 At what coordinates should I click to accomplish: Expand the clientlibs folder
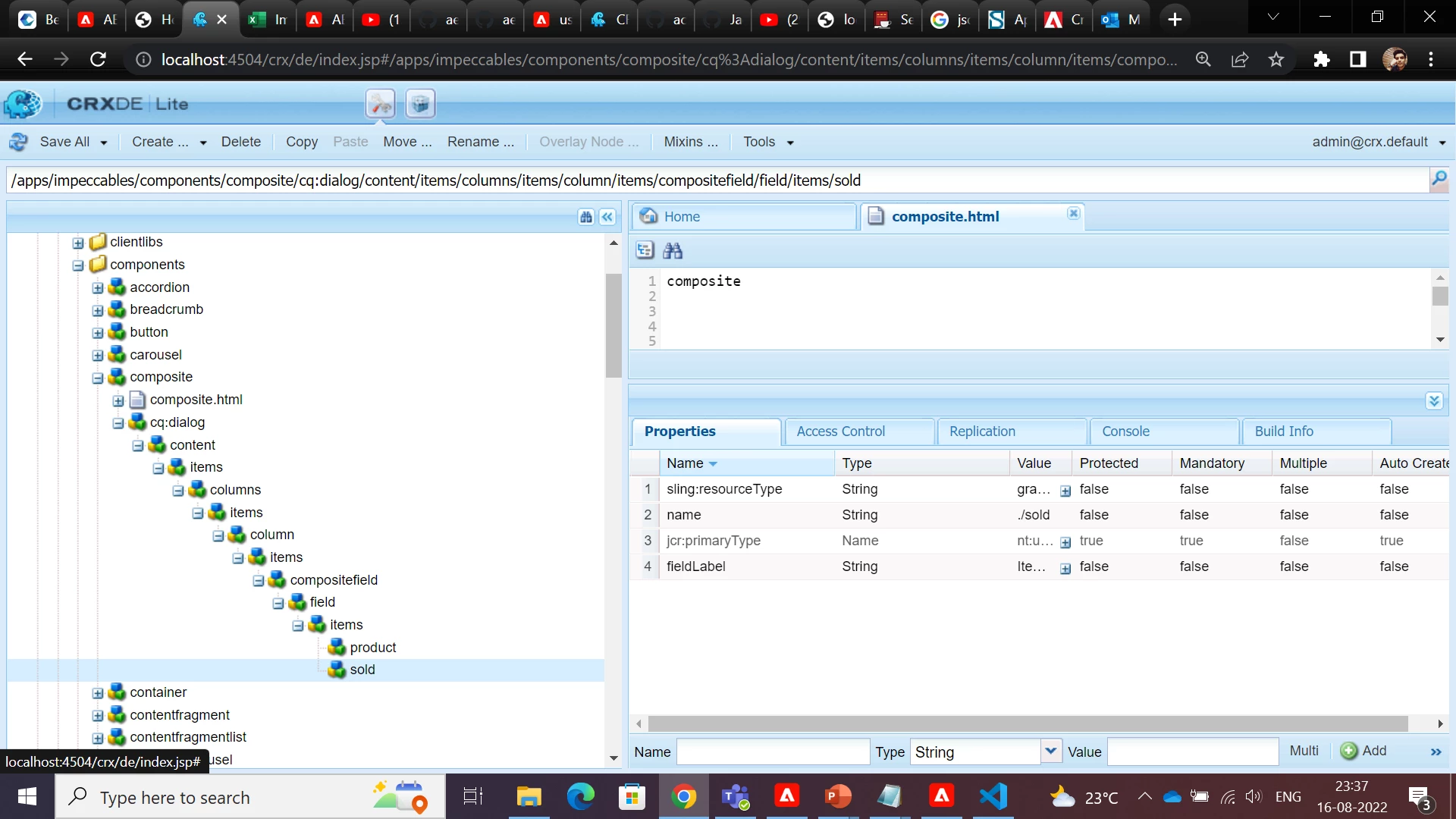pos(78,243)
